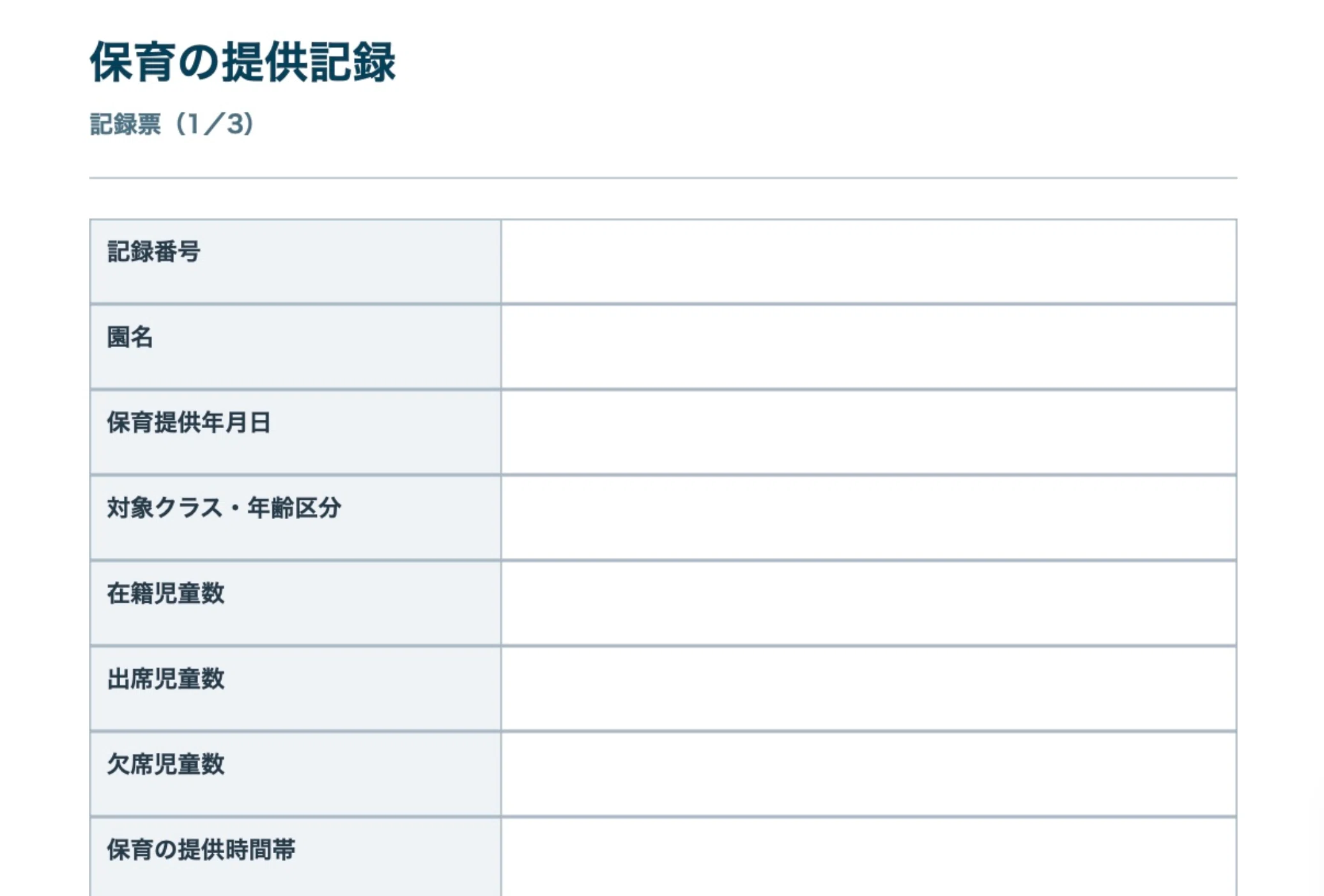Focus the 在籍児童数 entry cell
Image resolution: width=1324 pixels, height=896 pixels.
click(x=869, y=603)
